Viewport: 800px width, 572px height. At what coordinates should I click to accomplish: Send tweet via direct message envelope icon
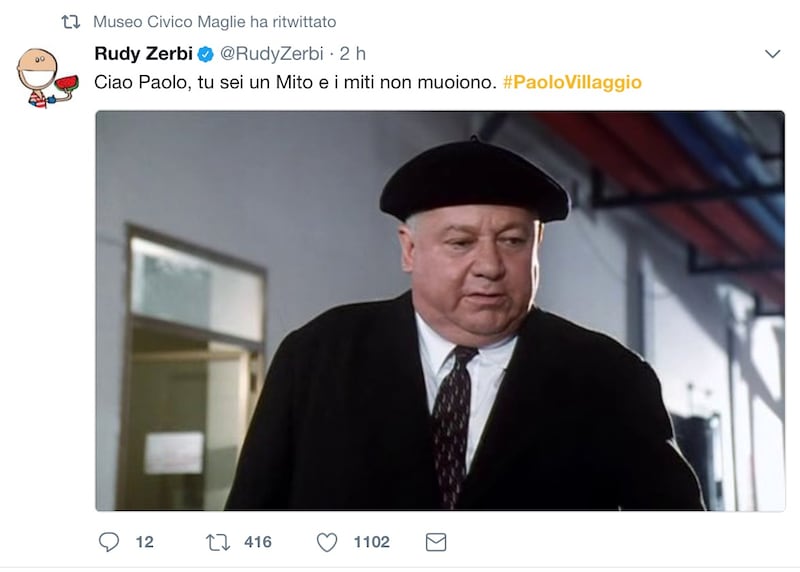point(436,542)
